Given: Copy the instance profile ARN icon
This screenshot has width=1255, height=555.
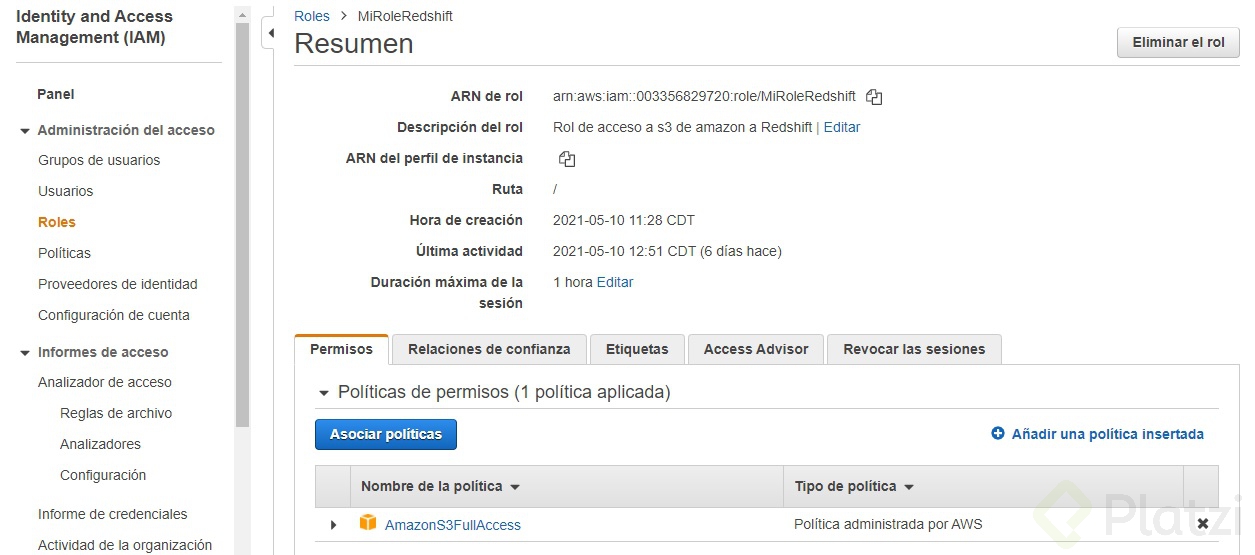Looking at the screenshot, I should click(x=567, y=159).
